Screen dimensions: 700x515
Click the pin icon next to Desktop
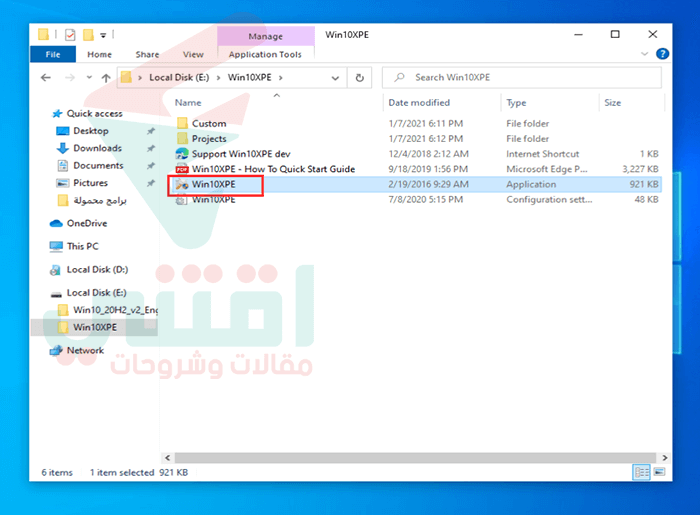(151, 131)
